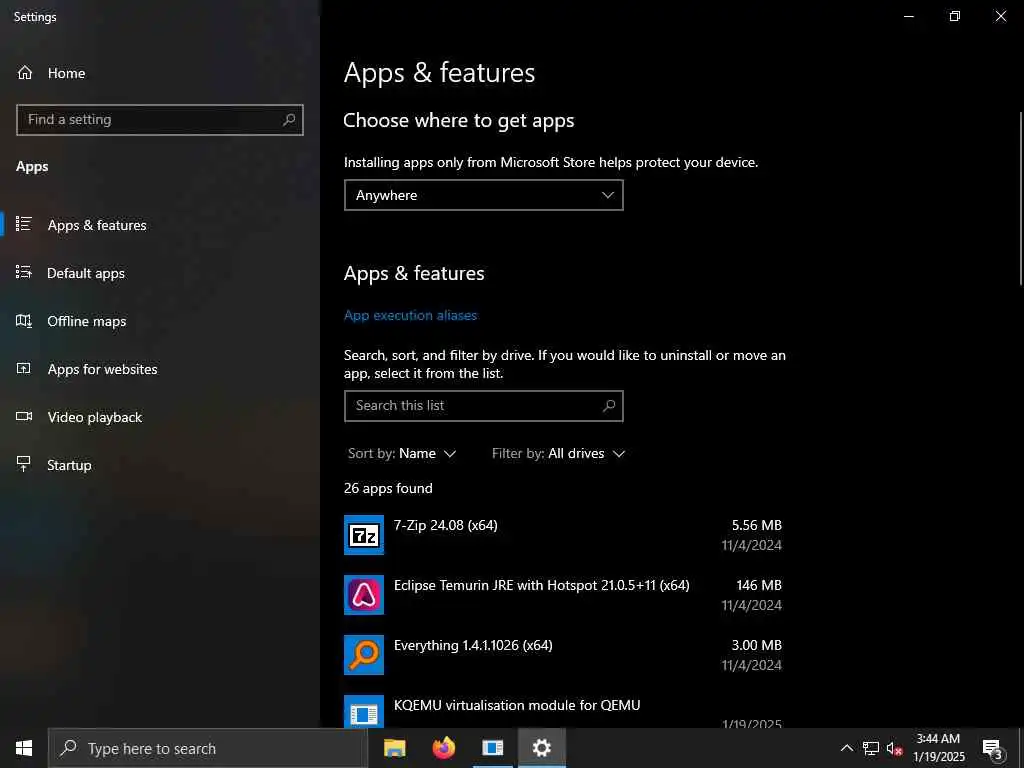Click the Home house icon in sidebar

click(25, 72)
